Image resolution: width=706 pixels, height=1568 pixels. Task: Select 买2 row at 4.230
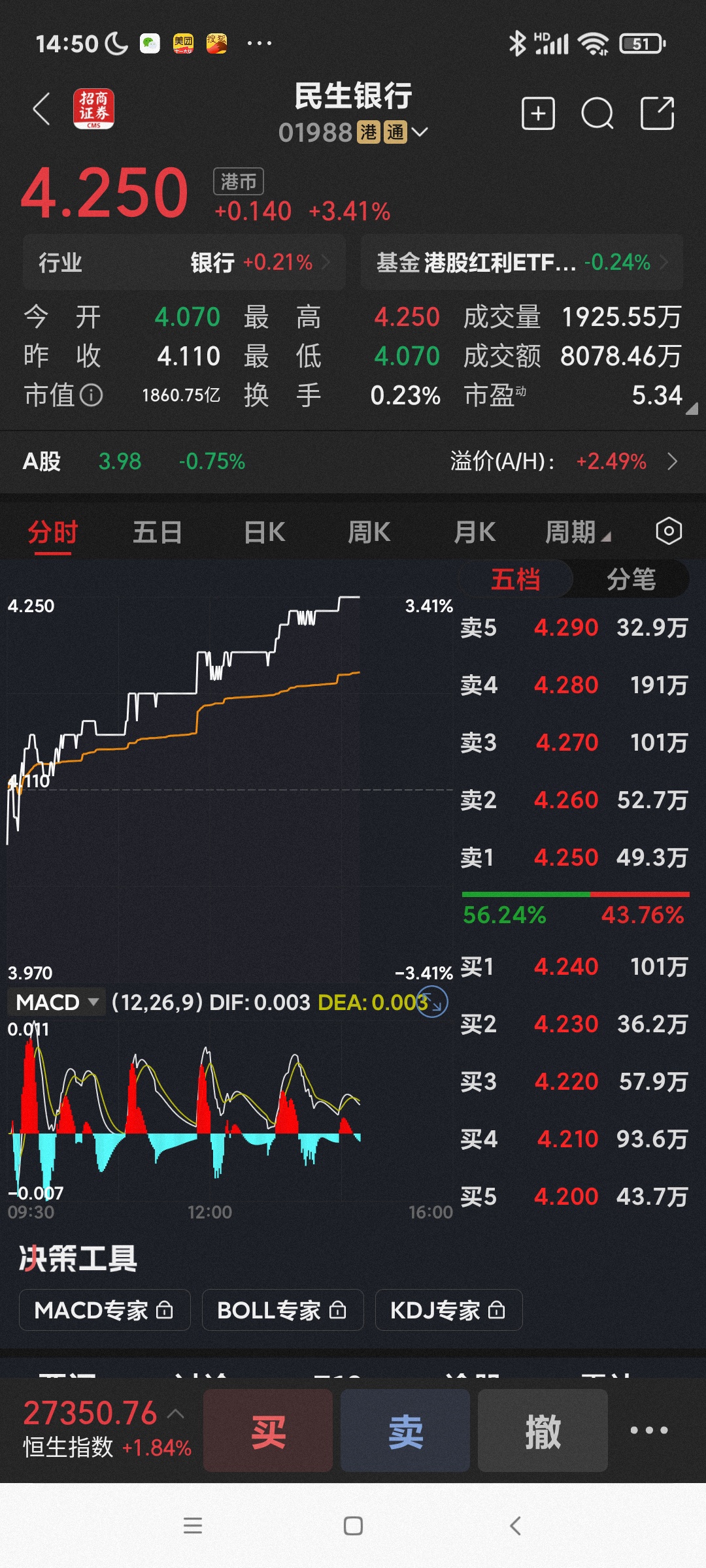tap(574, 1024)
